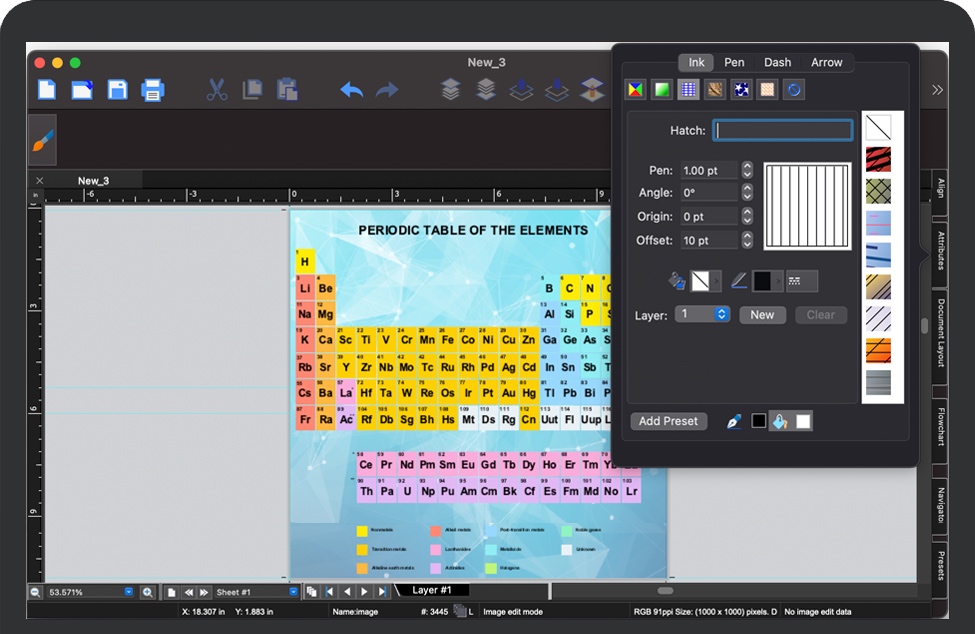The height and width of the screenshot is (634, 975).
Task: Click the New document icon
Action: [47, 90]
